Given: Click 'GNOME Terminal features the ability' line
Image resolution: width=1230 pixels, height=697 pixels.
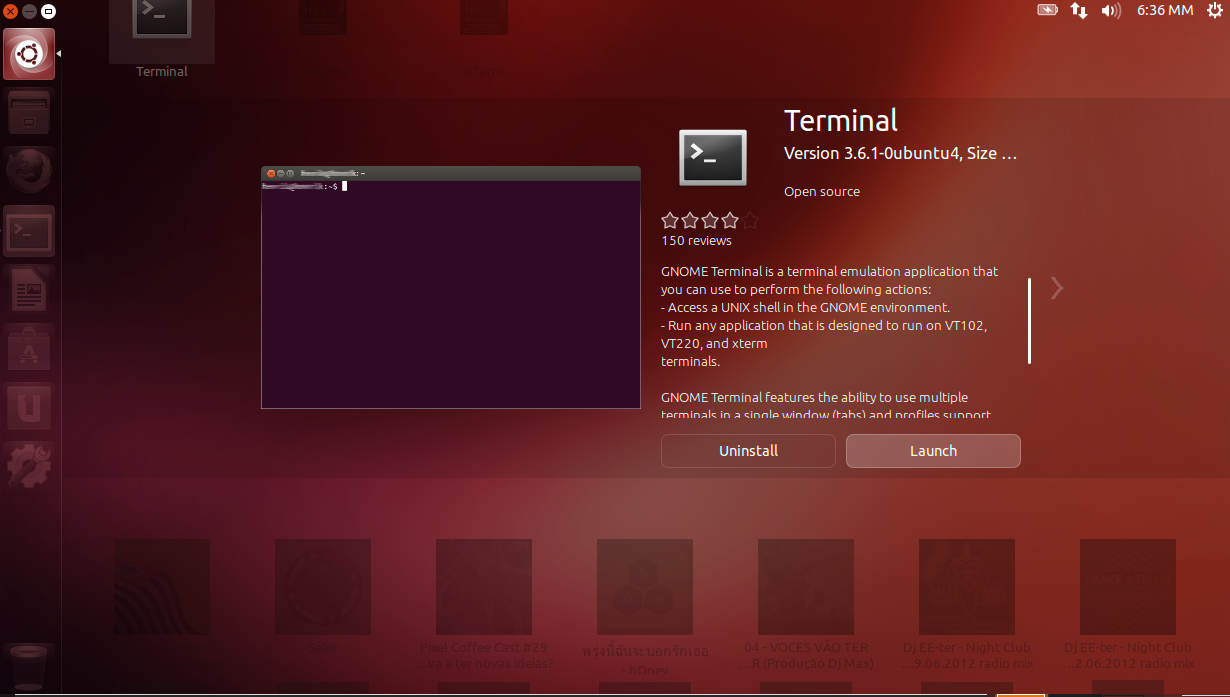Looking at the screenshot, I should point(815,398).
